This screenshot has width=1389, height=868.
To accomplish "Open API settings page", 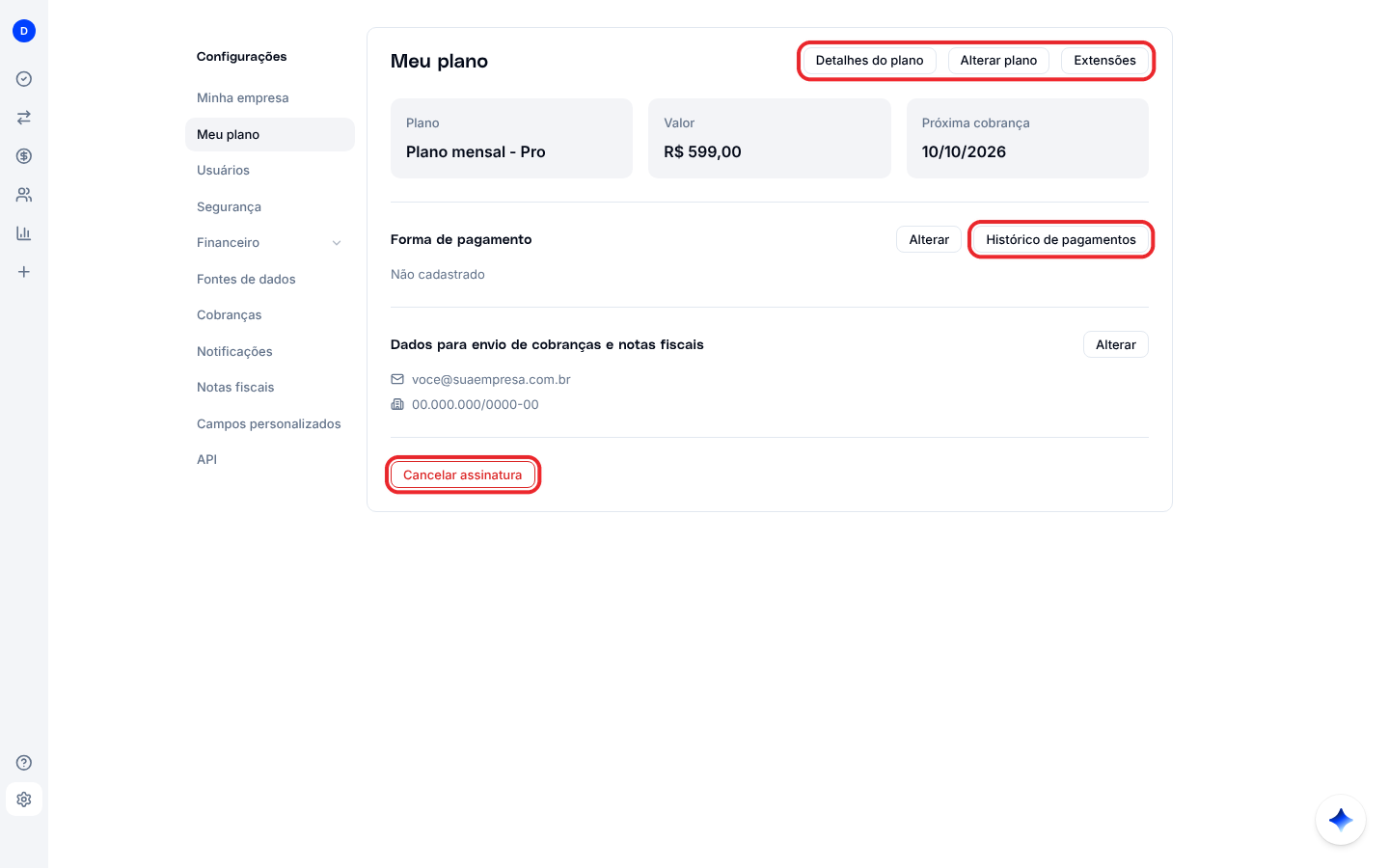I will [270, 460].
